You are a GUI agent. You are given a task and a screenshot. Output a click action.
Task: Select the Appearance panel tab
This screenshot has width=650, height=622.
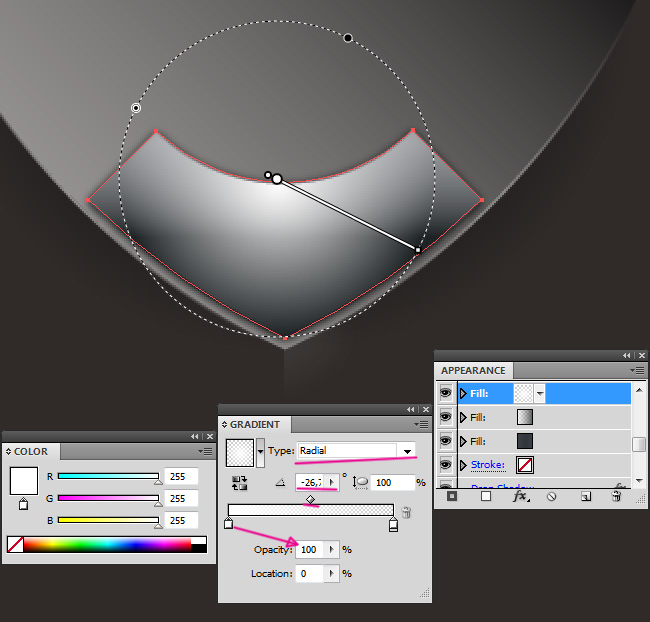pyautogui.click(x=474, y=369)
